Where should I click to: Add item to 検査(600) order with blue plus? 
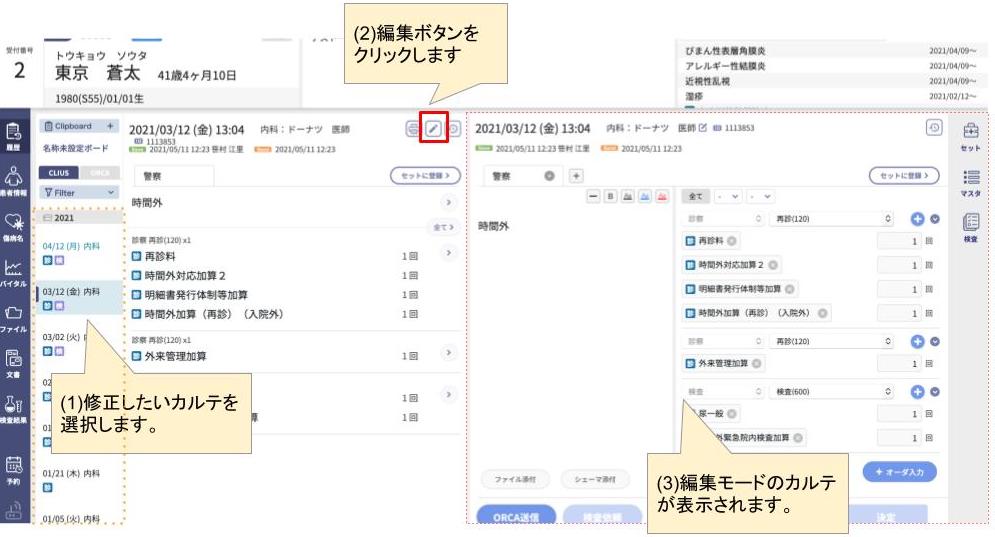point(917,392)
